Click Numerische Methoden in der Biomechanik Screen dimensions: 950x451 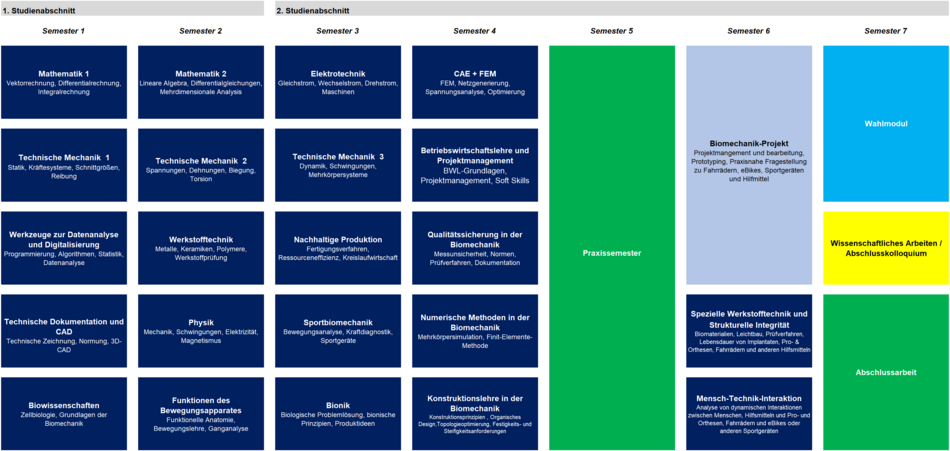[474, 331]
